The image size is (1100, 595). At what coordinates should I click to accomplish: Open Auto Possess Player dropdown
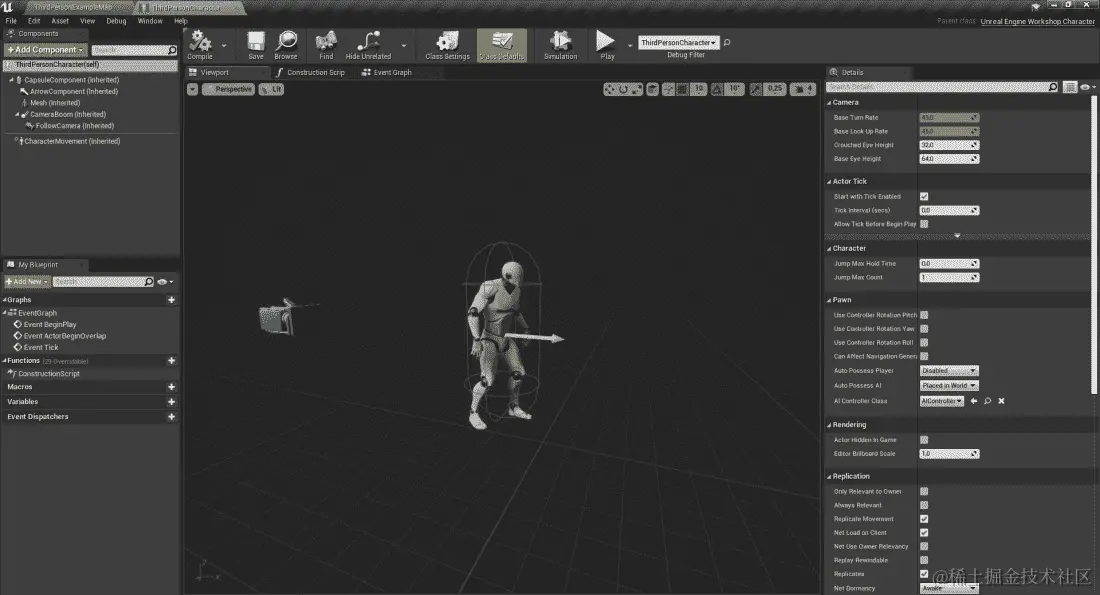pyautogui.click(x=949, y=370)
